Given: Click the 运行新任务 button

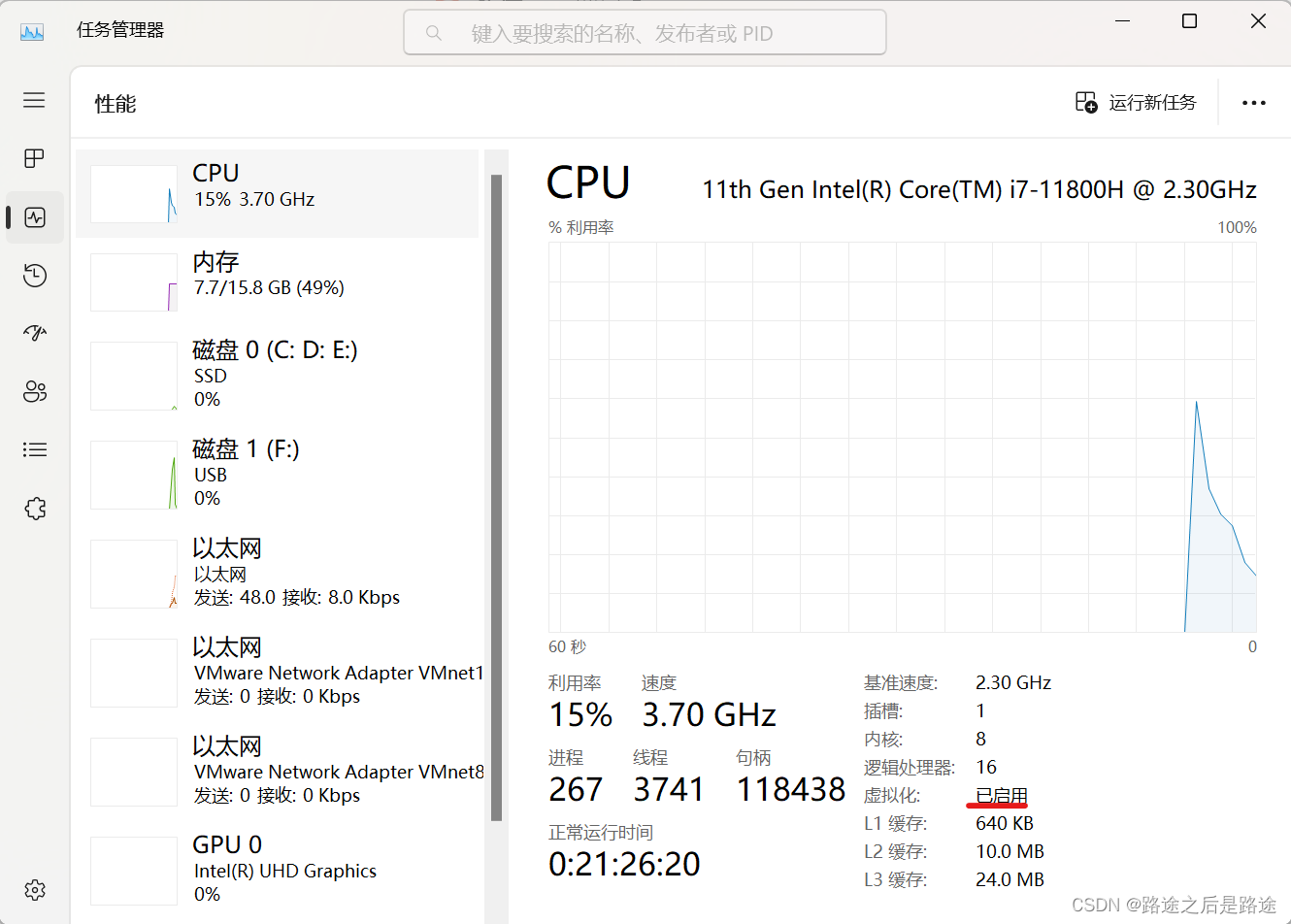Looking at the screenshot, I should click(1136, 102).
